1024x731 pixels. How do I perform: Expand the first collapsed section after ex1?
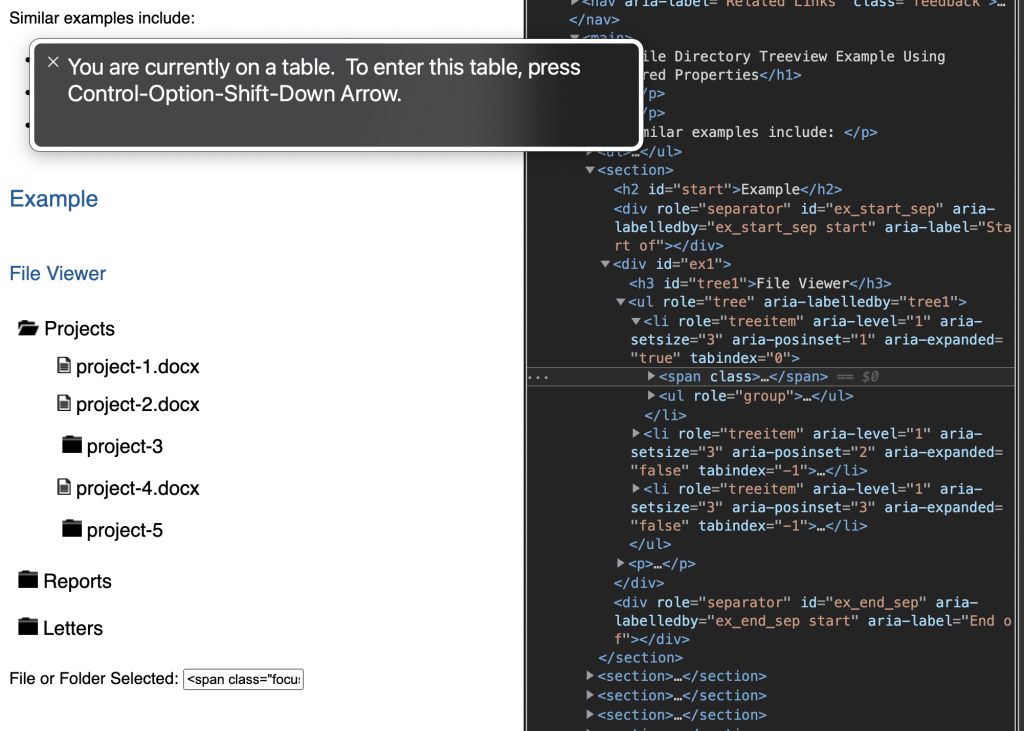click(x=590, y=676)
